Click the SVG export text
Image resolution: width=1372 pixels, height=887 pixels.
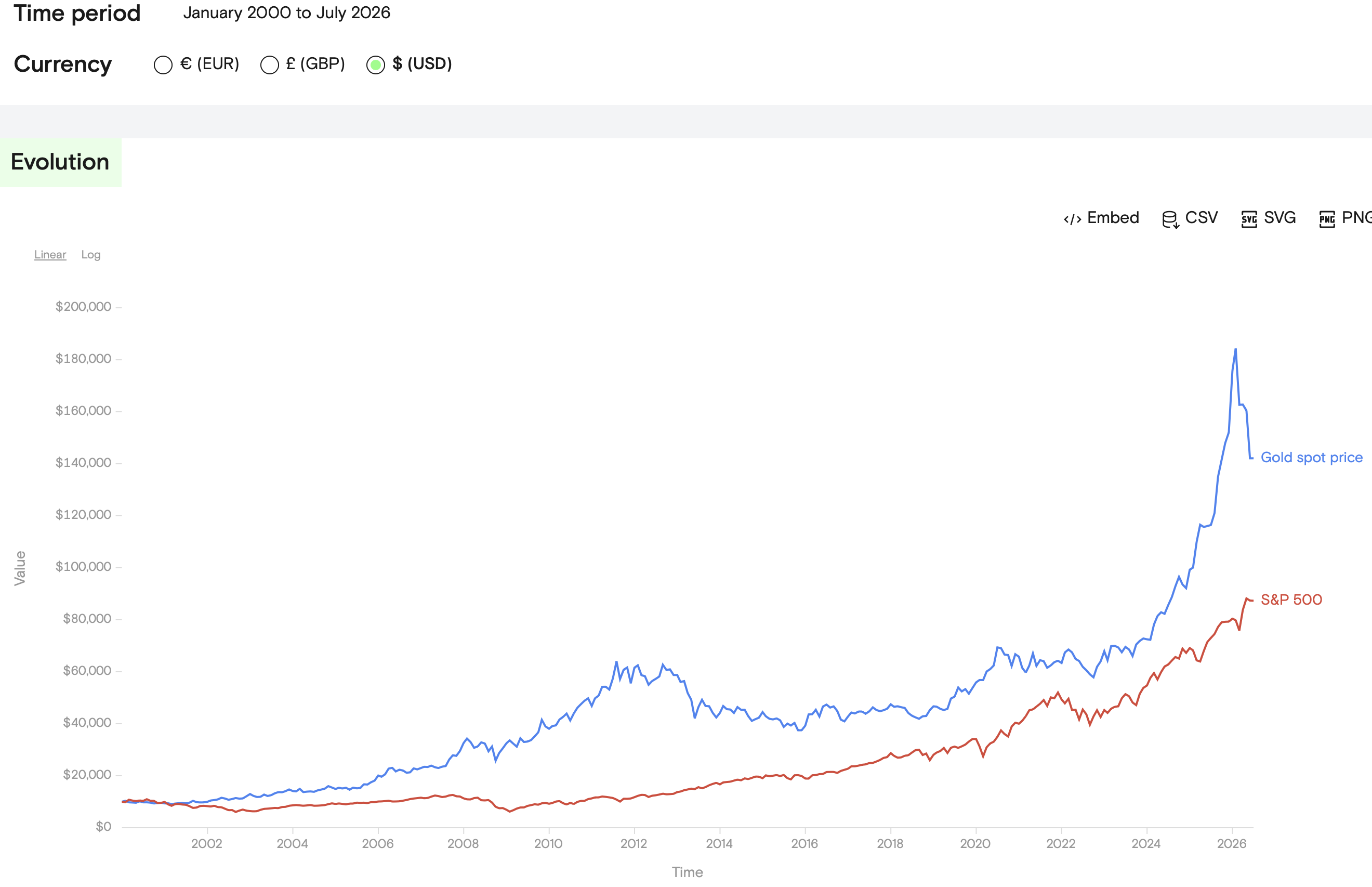(1280, 218)
